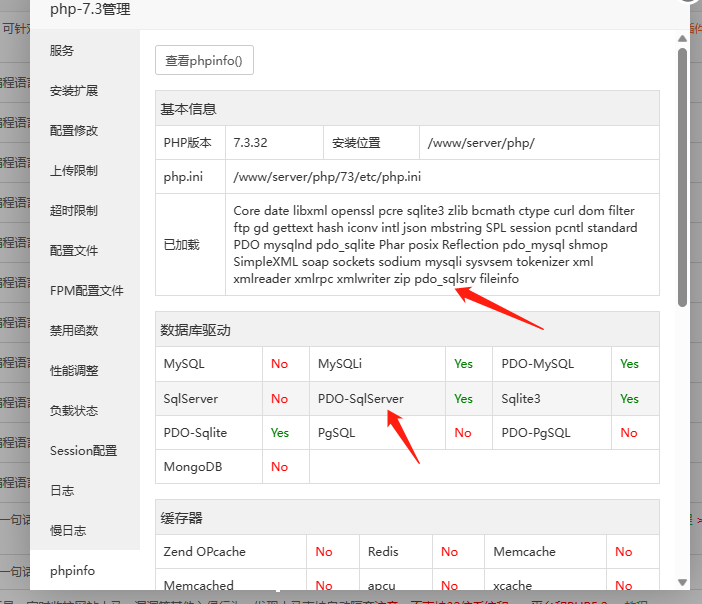Click the 基本信息 section header
The image size is (702, 604).
click(x=407, y=108)
